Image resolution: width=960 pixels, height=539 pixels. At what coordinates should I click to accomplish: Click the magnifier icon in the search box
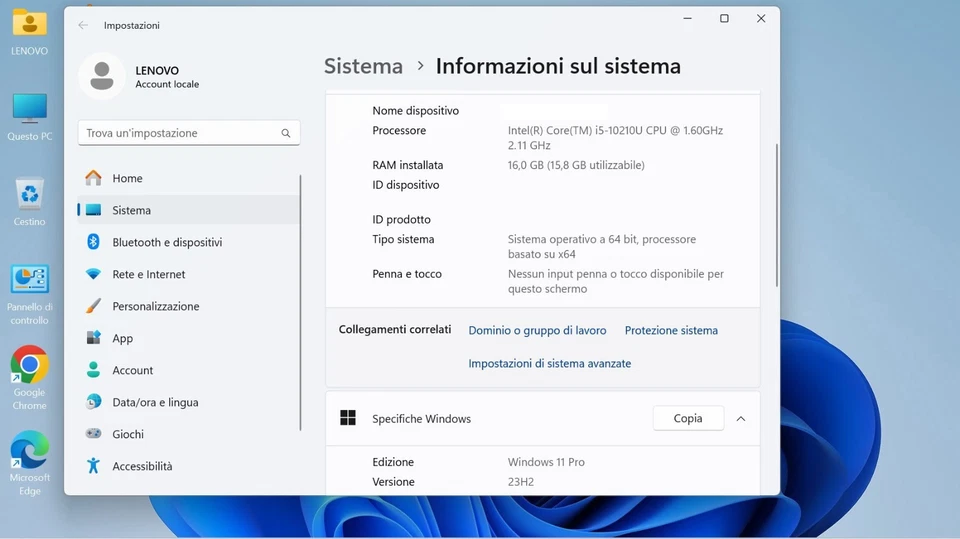click(285, 133)
